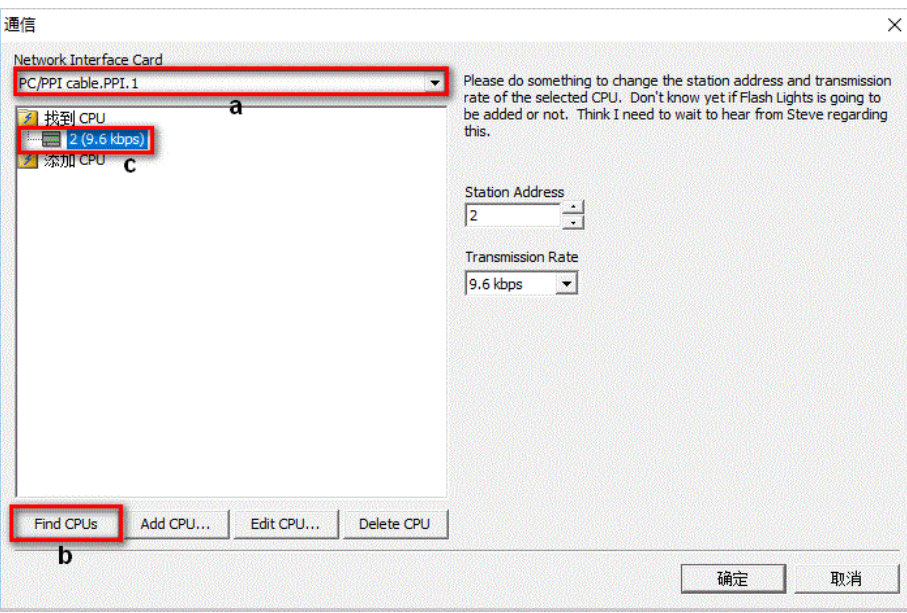Screen dimensions: 907x613
Task: Click the Find CPUs button
Action: click(x=65, y=524)
